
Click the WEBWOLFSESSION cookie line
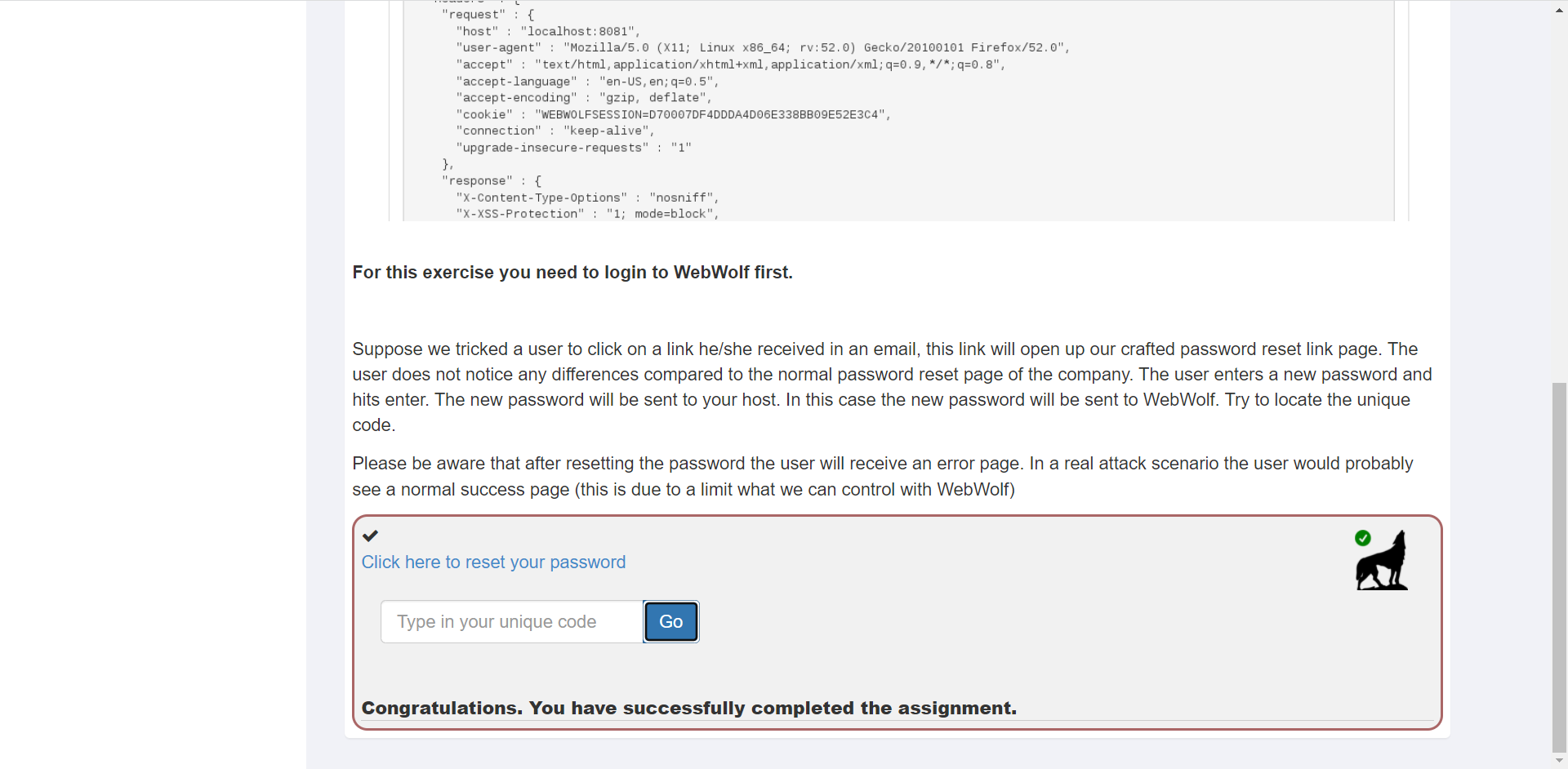coord(674,115)
